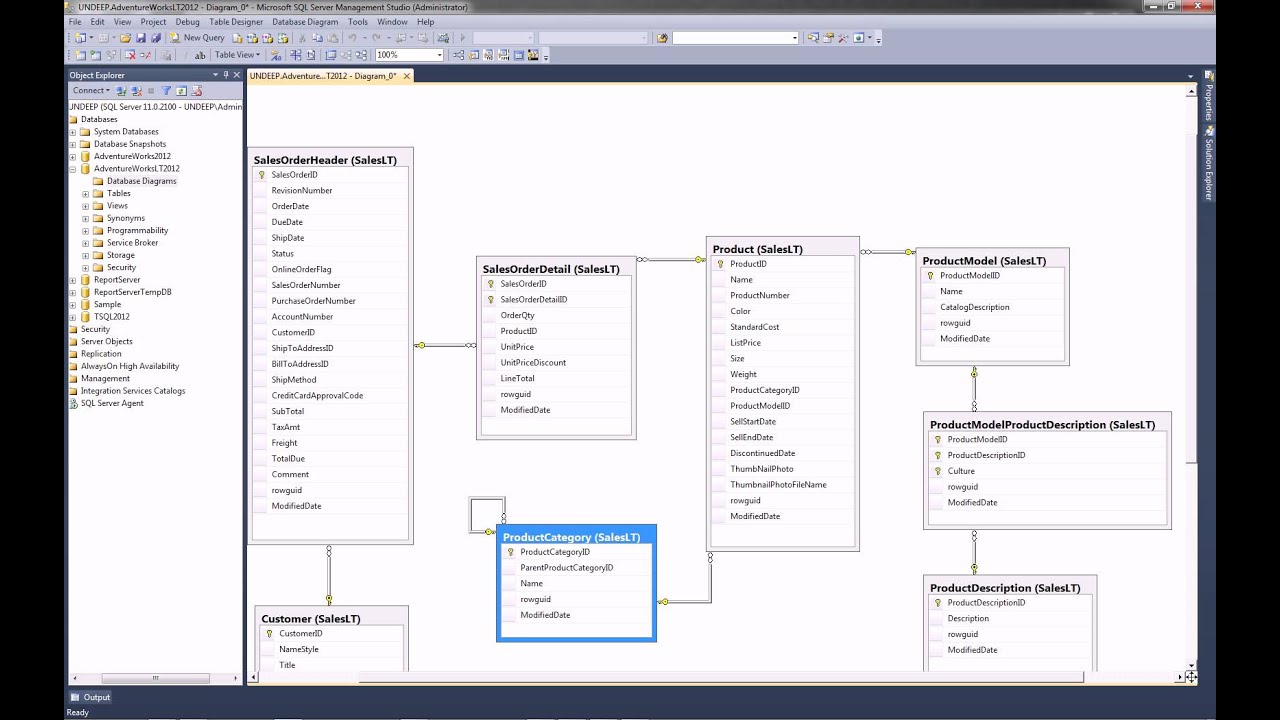
Task: Open the Solution Explorer side panel tab
Action: (1209, 163)
